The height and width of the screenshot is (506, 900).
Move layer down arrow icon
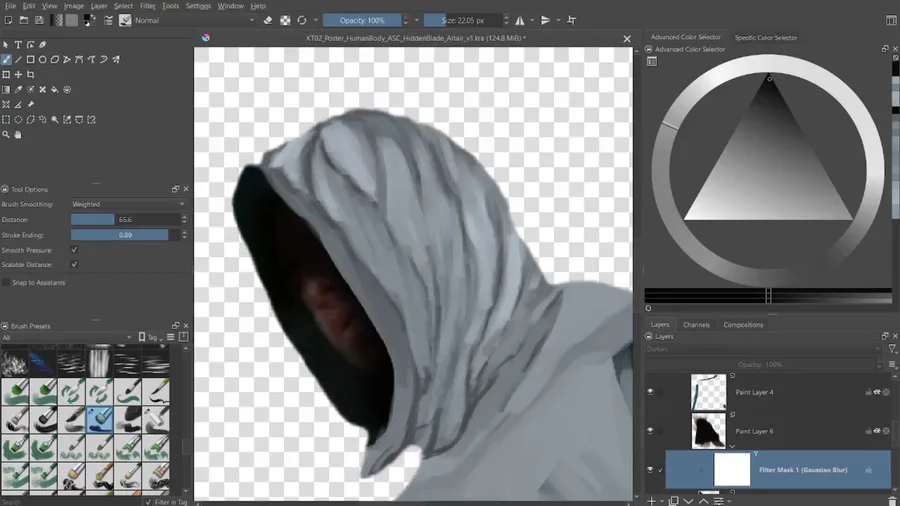(688, 501)
